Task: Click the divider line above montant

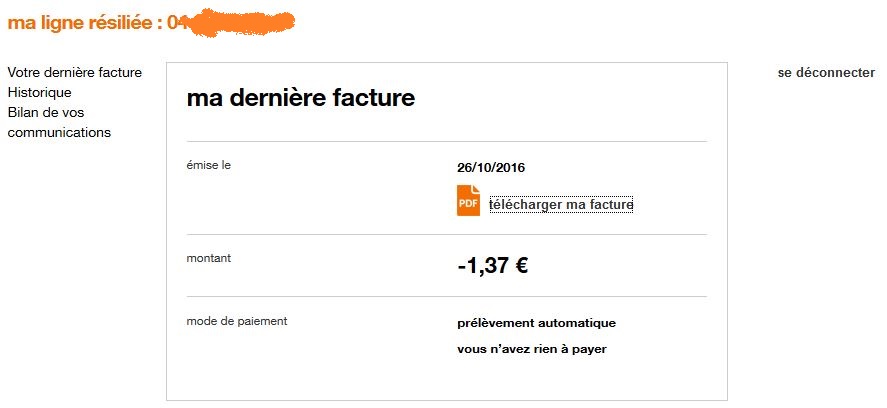Action: (446, 235)
